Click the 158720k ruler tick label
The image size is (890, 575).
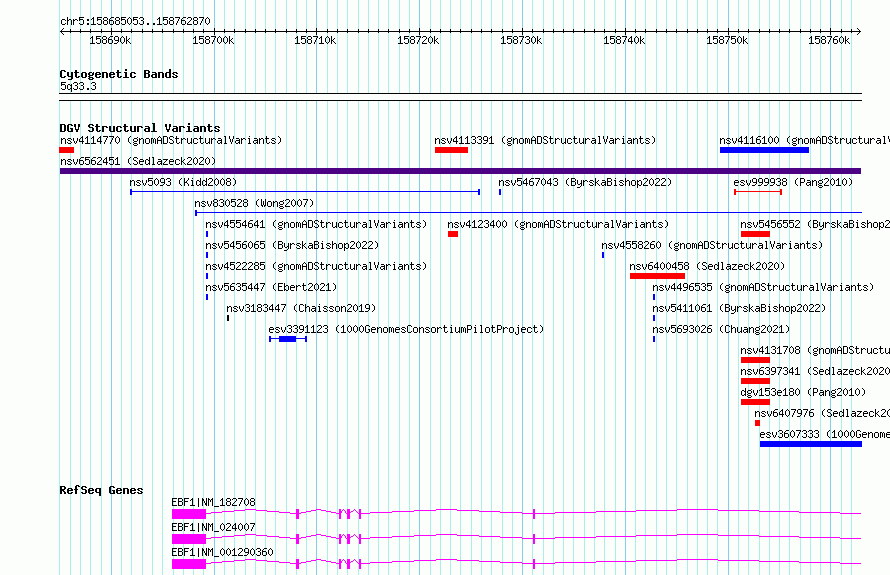[x=418, y=40]
